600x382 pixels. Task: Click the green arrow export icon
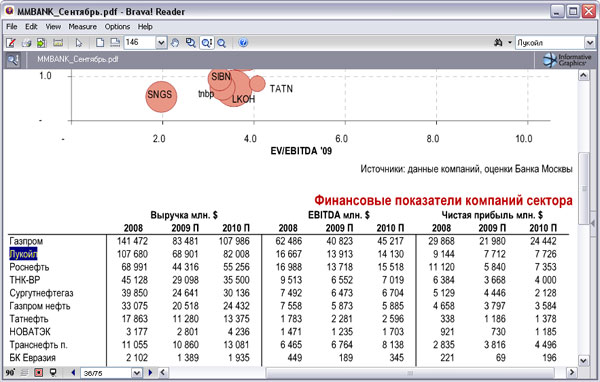(41, 42)
